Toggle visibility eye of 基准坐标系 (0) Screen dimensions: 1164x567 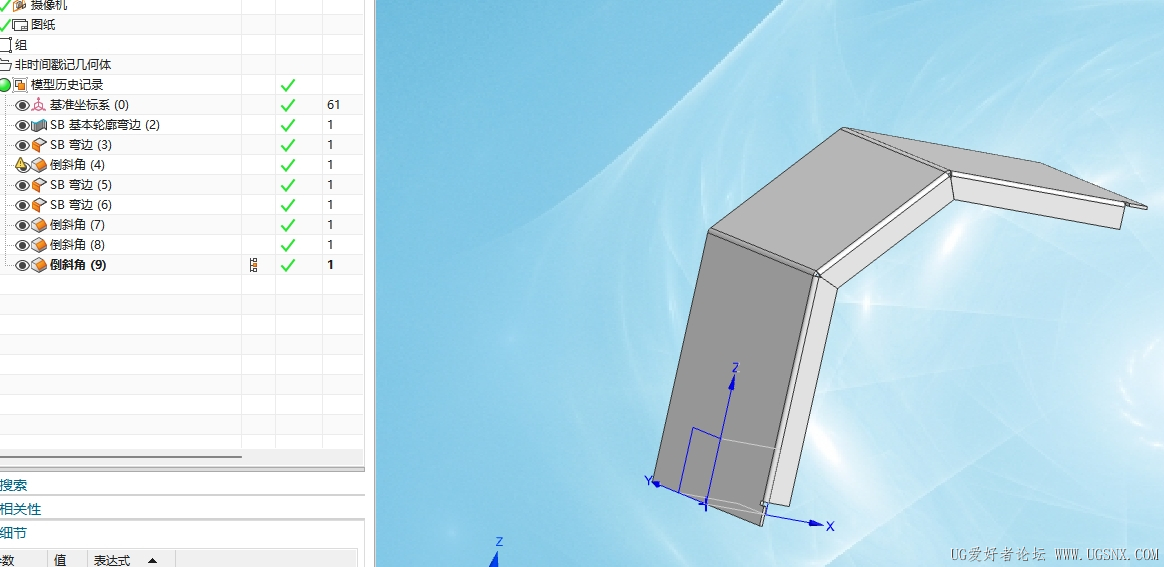(22, 105)
